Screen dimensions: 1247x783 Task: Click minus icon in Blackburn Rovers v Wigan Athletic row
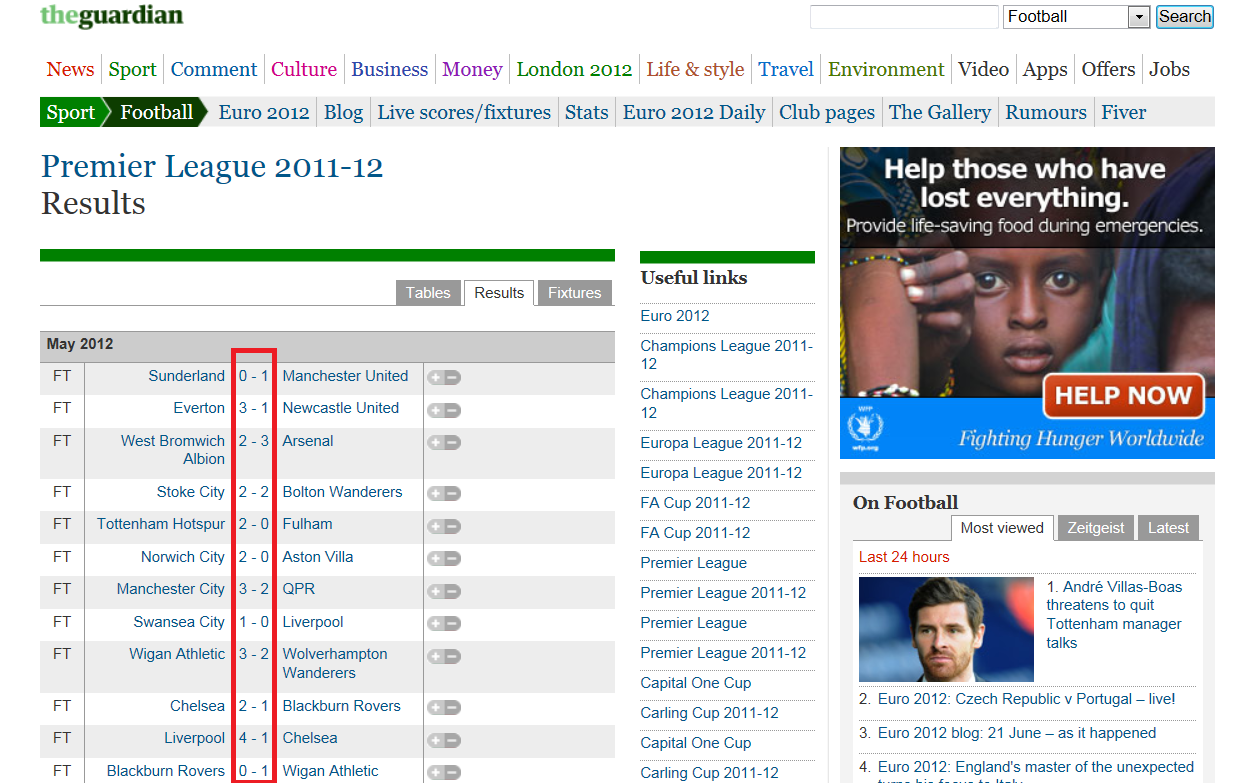453,773
